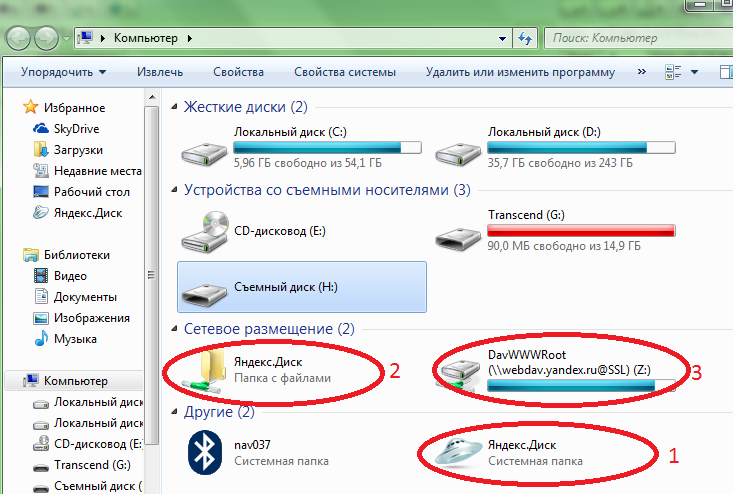Open the Упорядочить menu
733x499 pixels.
click(63, 72)
